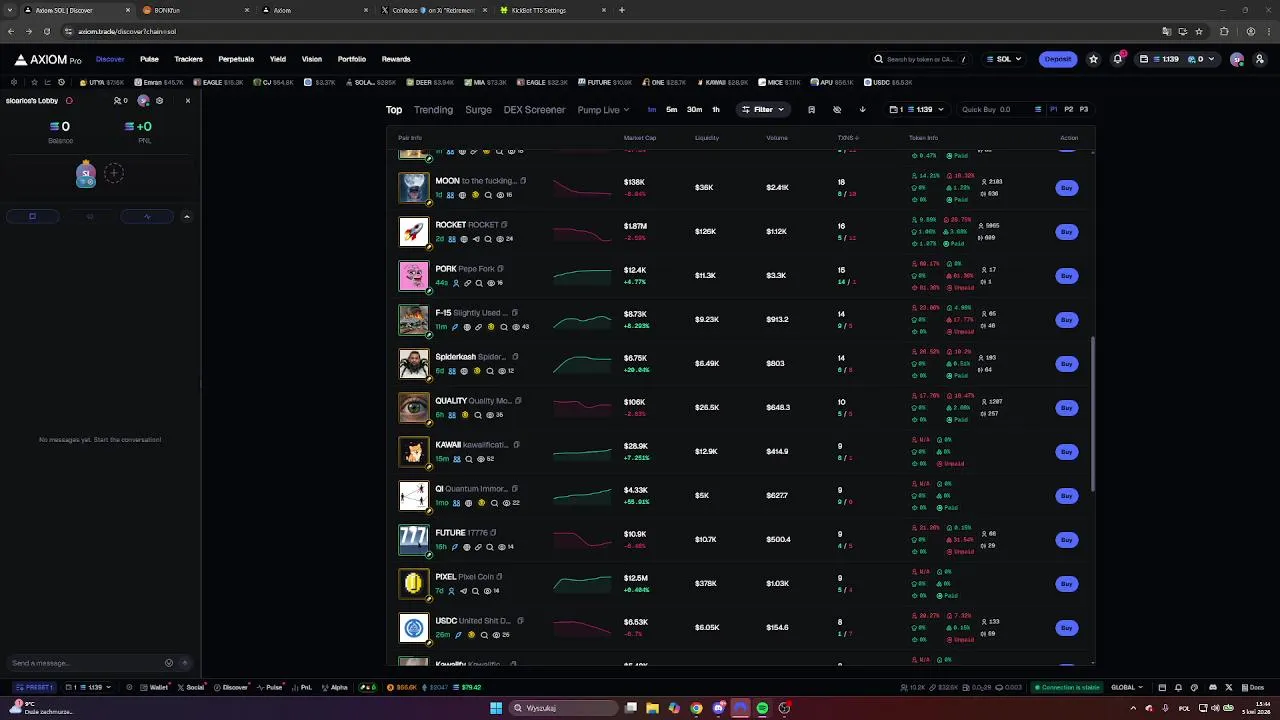Screen dimensions: 1280x720
Task: Select preset P1
Action: 1052,109
